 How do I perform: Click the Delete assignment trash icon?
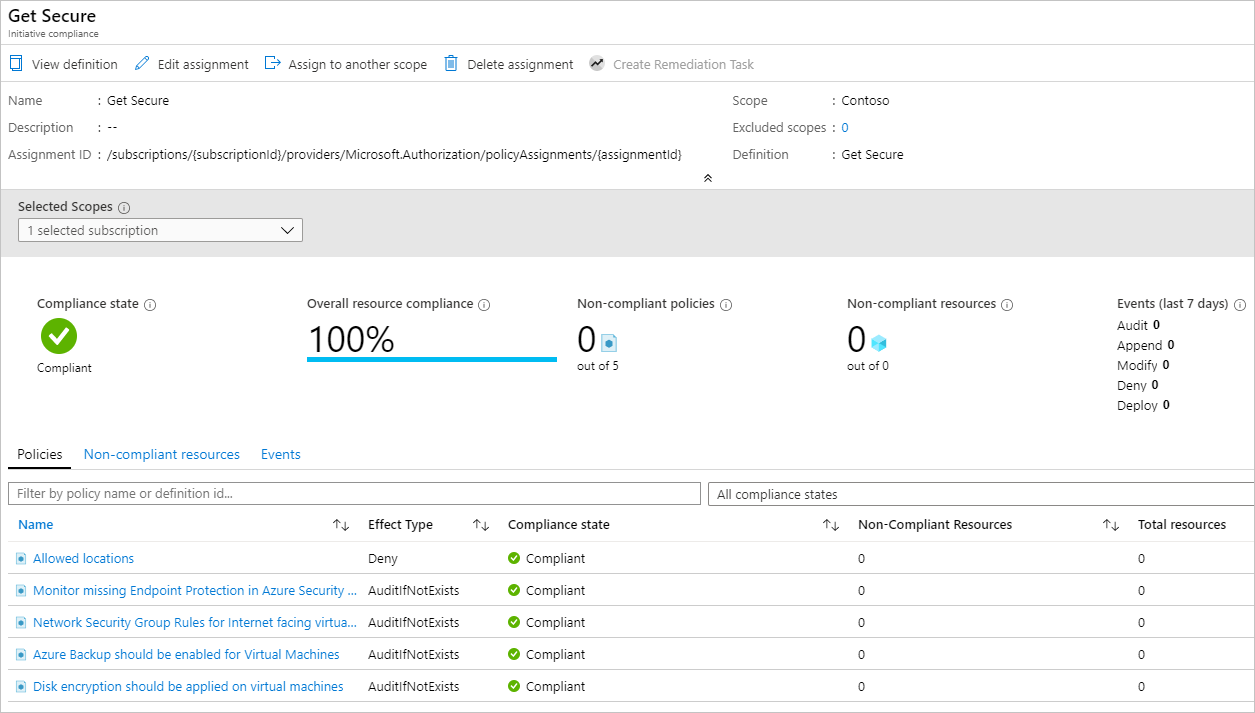(x=450, y=63)
